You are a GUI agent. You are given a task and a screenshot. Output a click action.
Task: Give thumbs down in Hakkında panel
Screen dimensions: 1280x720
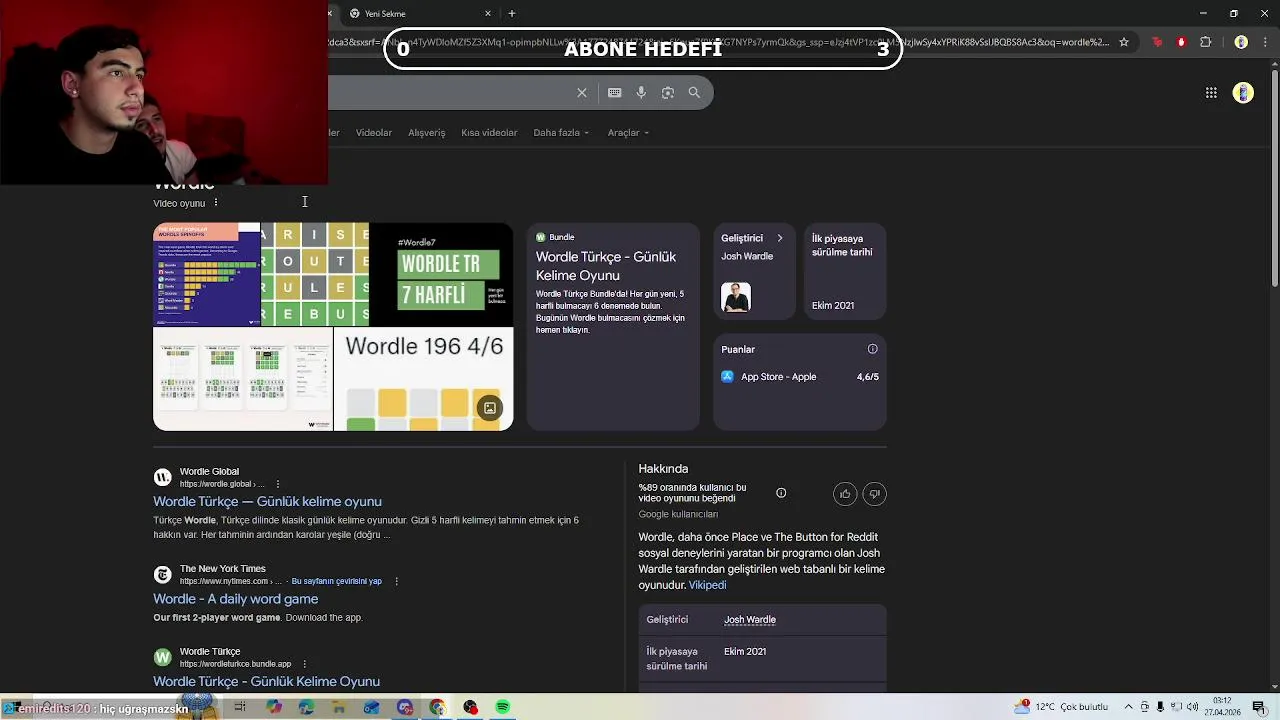coord(874,493)
